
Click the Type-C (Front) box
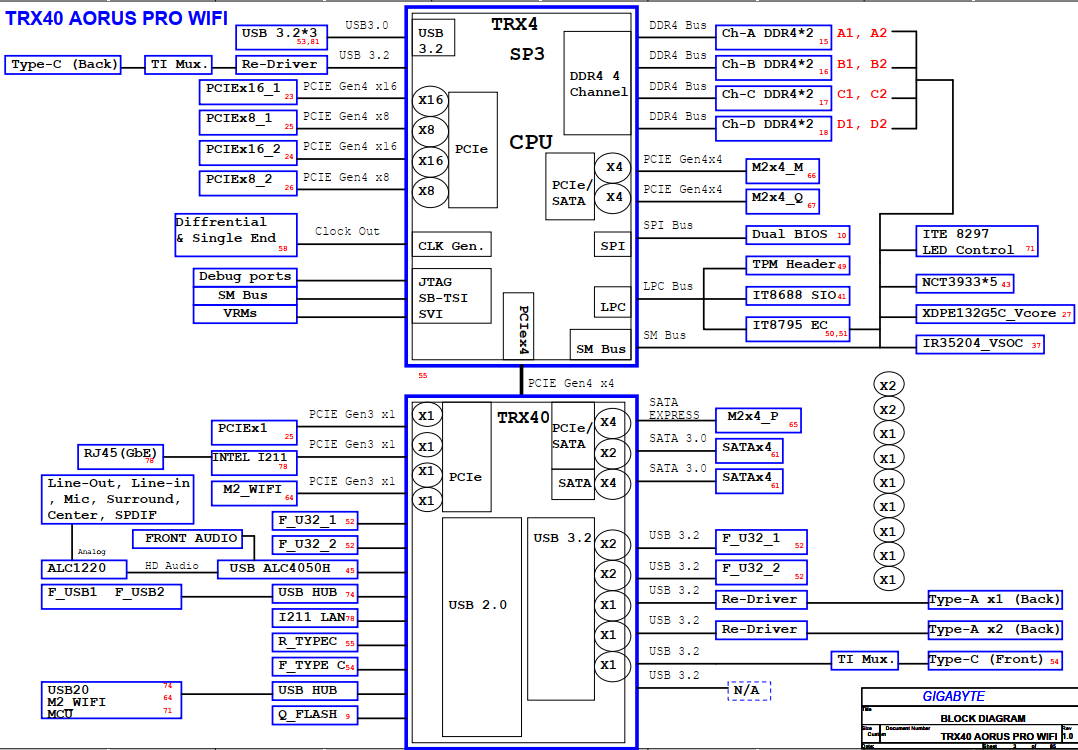tap(994, 660)
